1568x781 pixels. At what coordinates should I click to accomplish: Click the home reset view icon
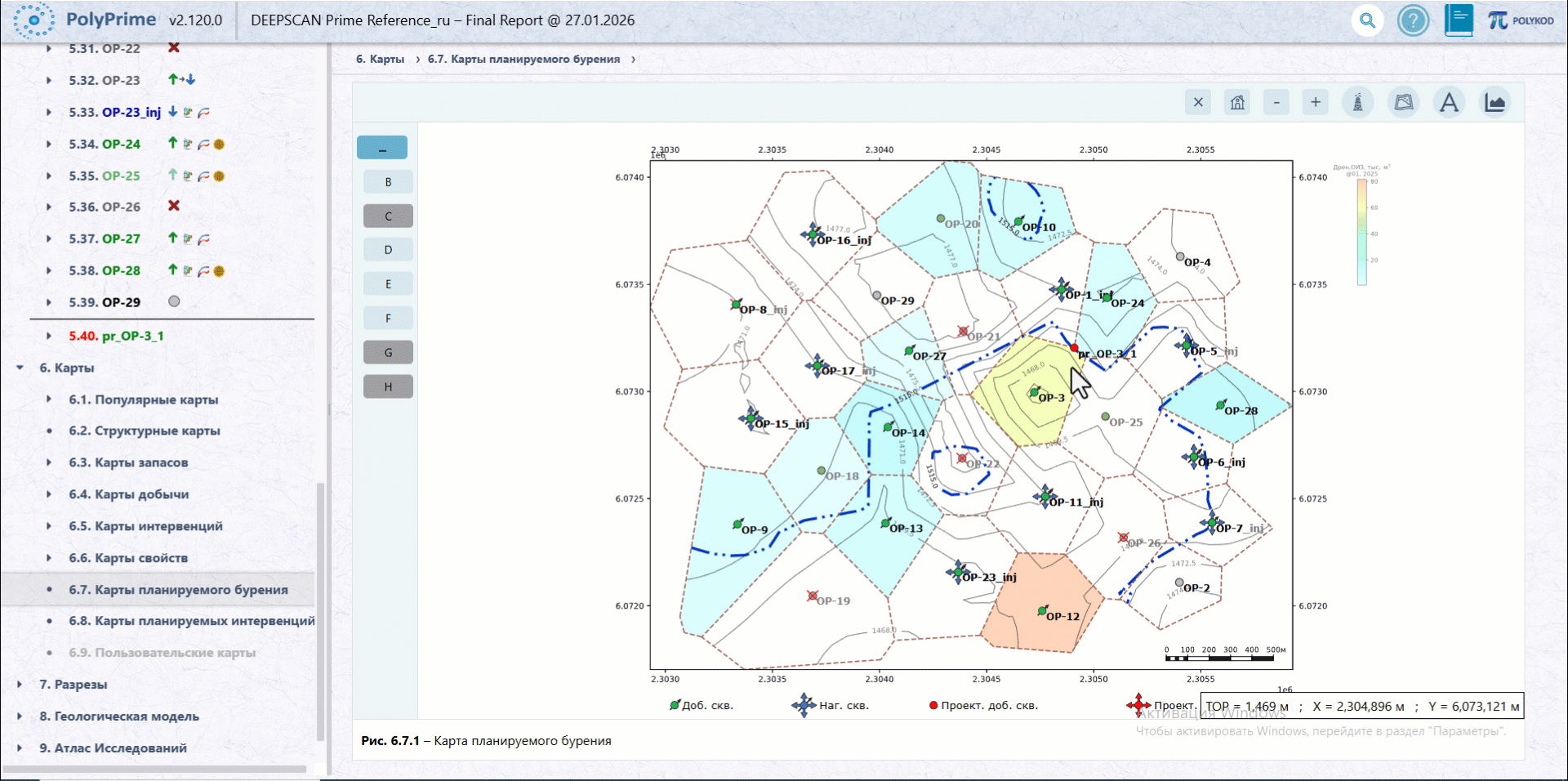click(1237, 102)
